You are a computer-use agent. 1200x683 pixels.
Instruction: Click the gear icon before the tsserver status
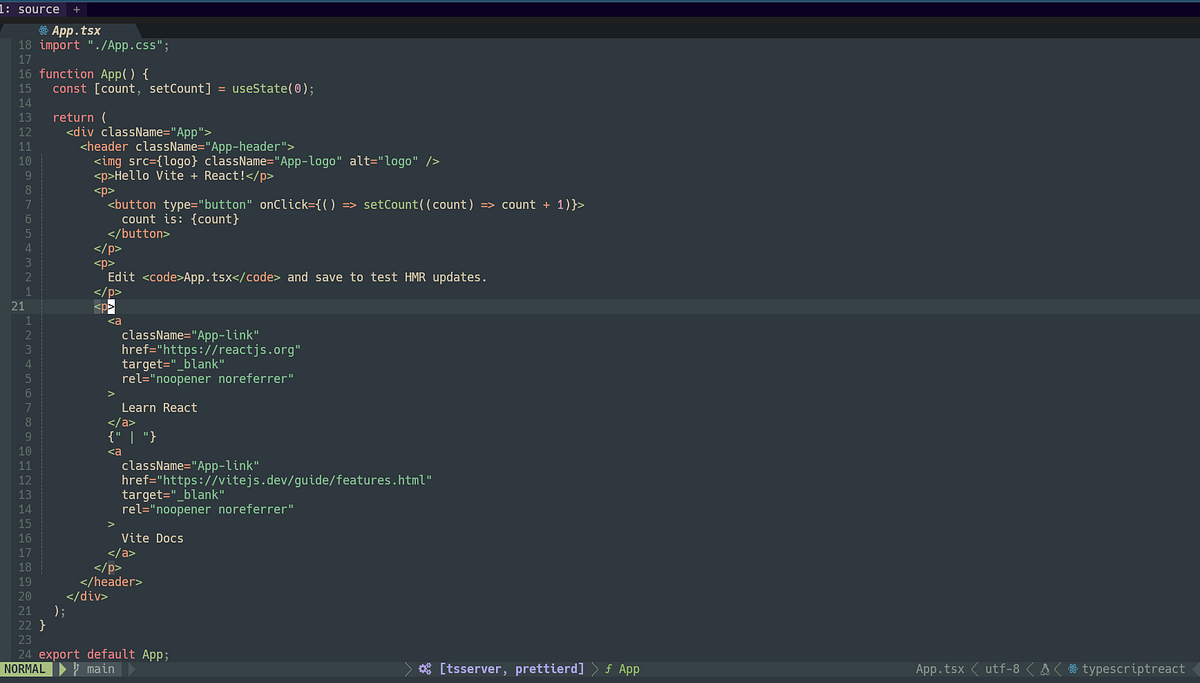point(424,668)
